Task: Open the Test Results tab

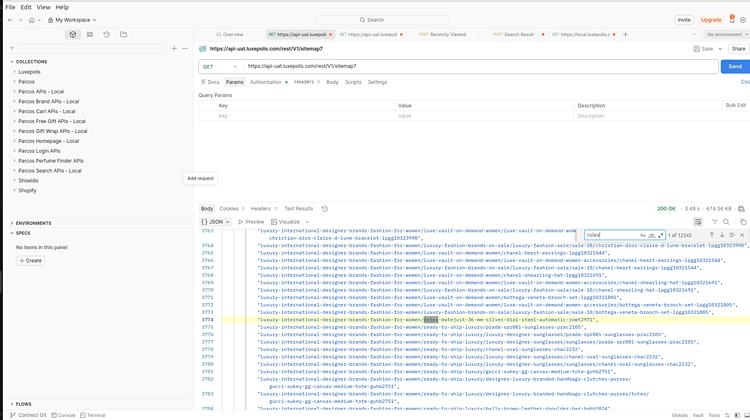Action: (x=298, y=209)
